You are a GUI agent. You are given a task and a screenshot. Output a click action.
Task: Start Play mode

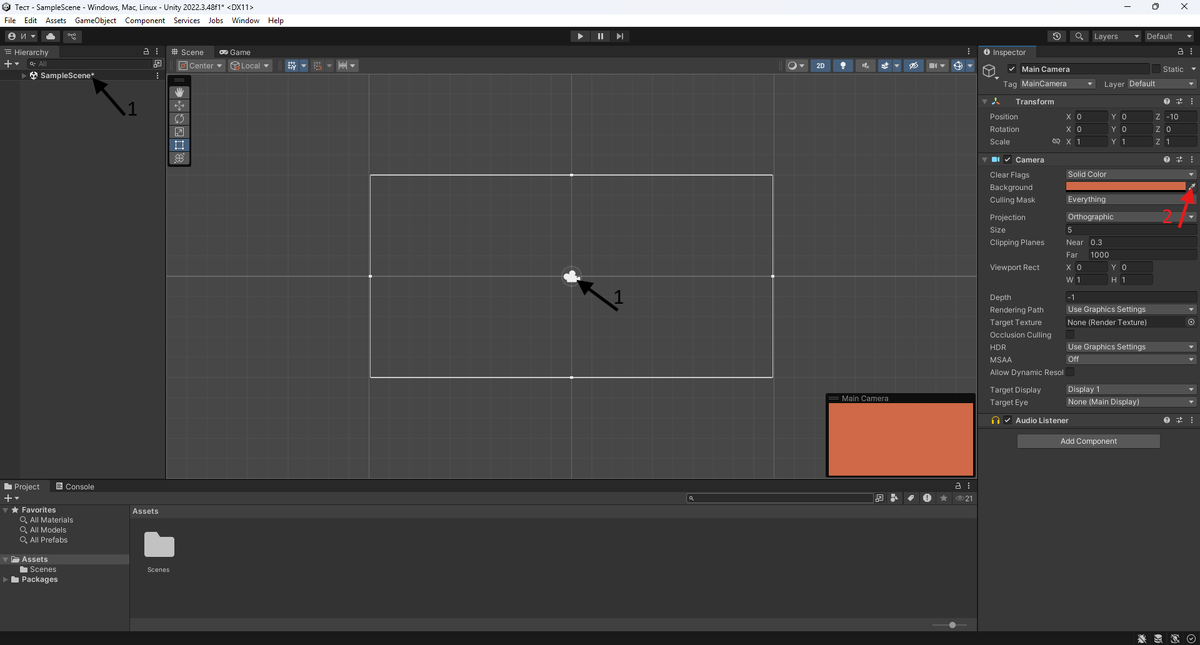pos(580,36)
